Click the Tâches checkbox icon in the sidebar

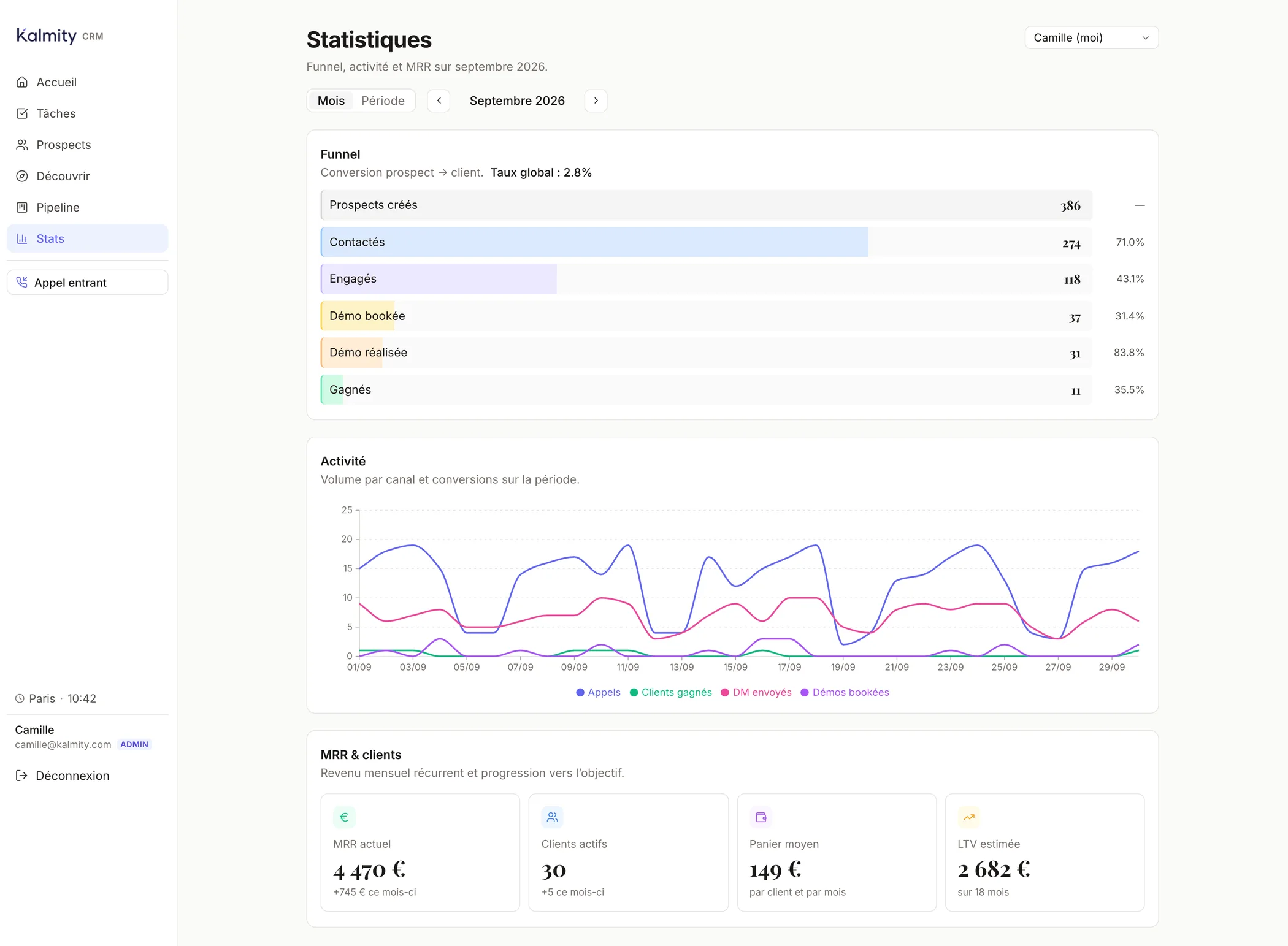(x=22, y=113)
